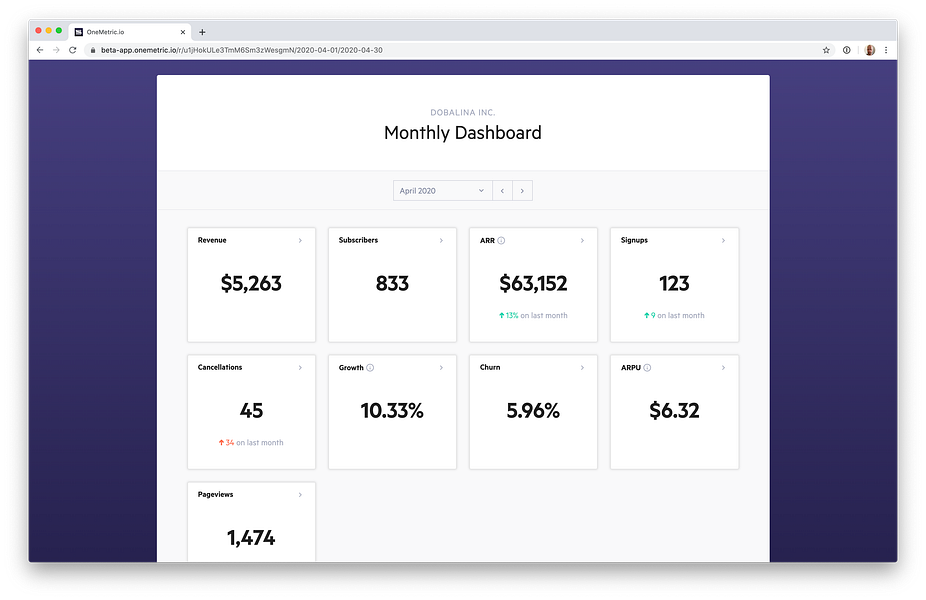Click the ARR info icon
This screenshot has height=600, width=926.
coord(501,240)
